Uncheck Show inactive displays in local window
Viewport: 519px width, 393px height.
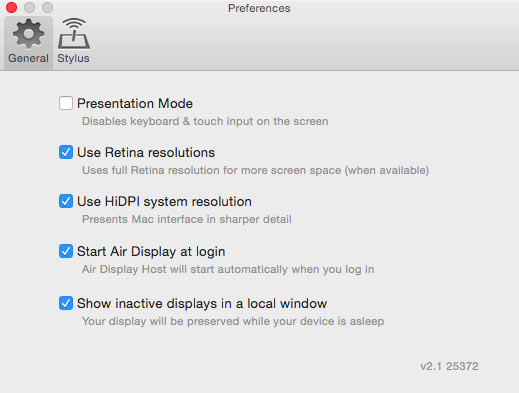[x=66, y=303]
